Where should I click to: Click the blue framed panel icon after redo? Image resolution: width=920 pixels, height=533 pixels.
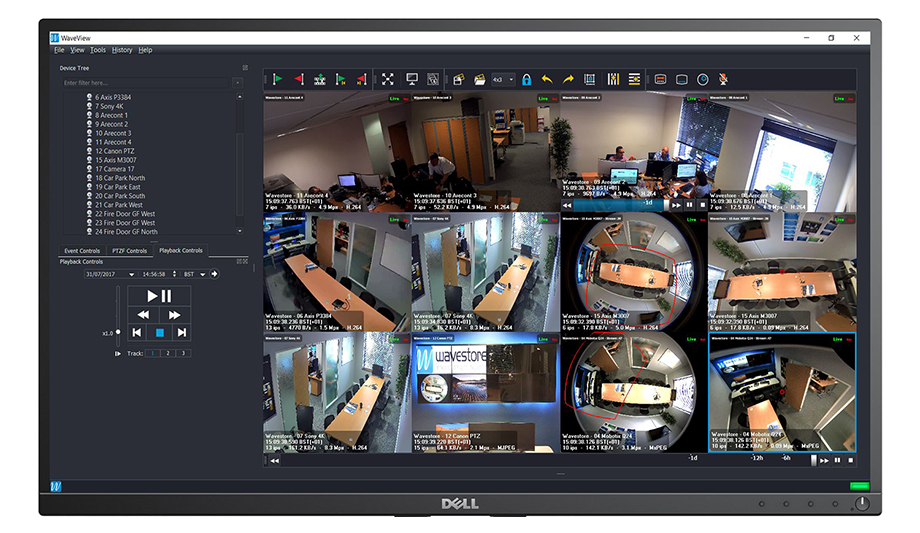pyautogui.click(x=590, y=79)
